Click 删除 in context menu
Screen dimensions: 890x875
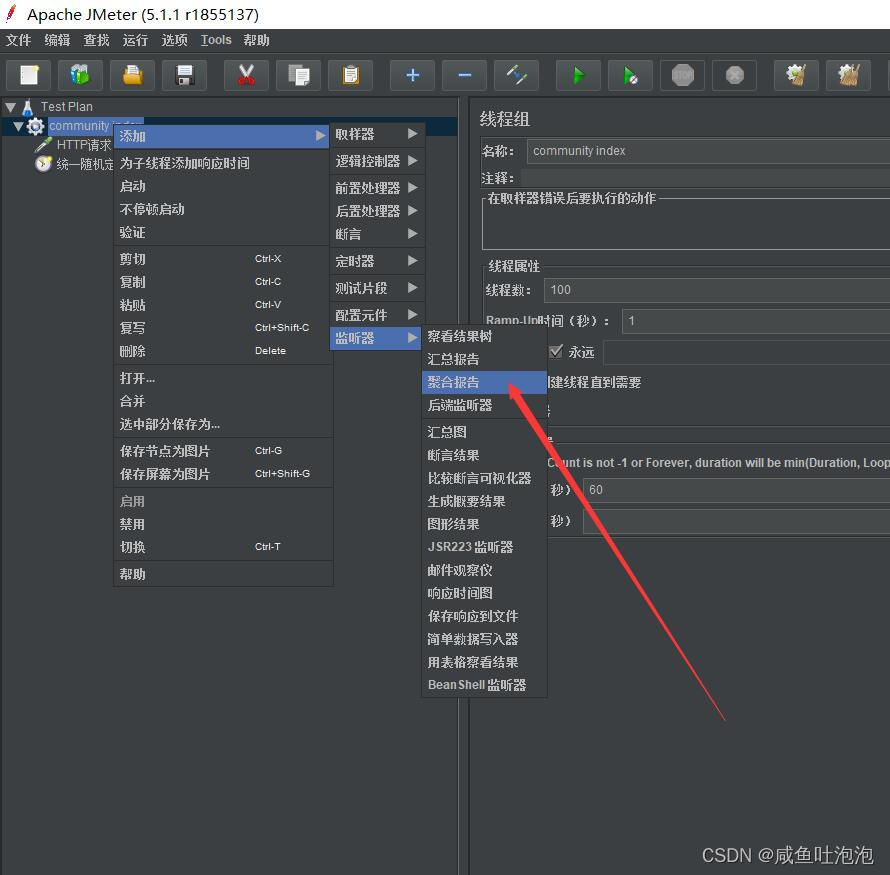[222, 351]
